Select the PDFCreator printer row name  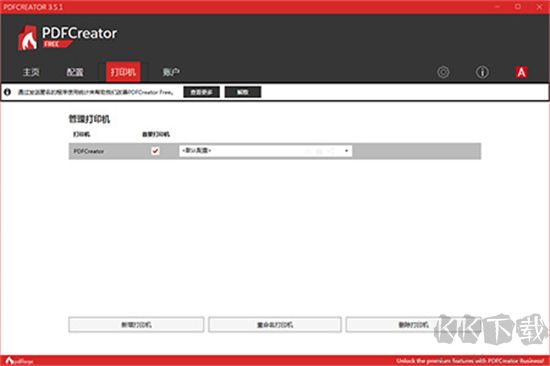(x=89, y=151)
